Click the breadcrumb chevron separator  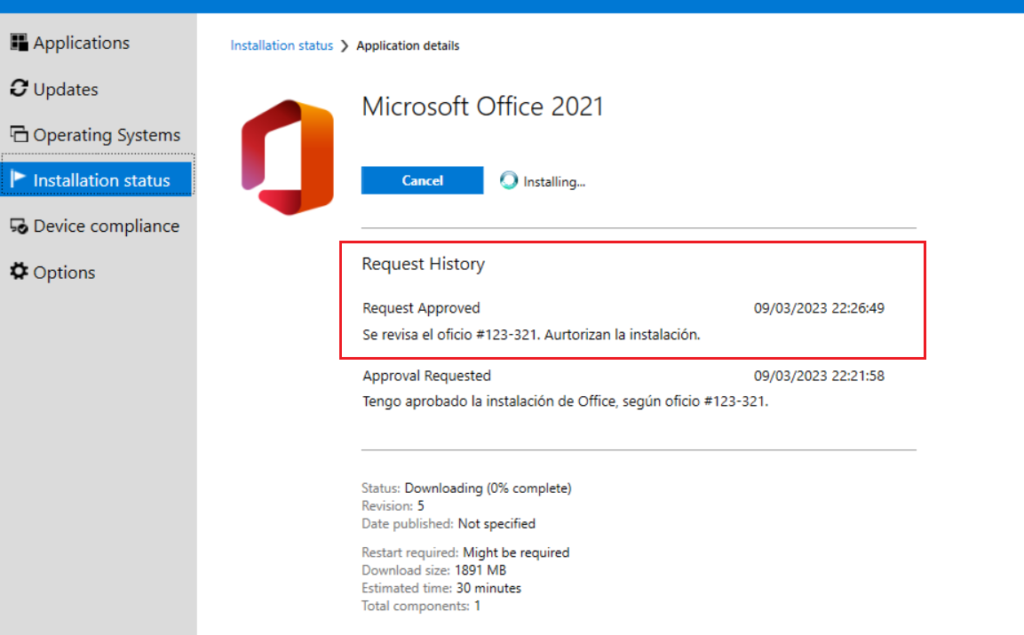click(x=345, y=46)
